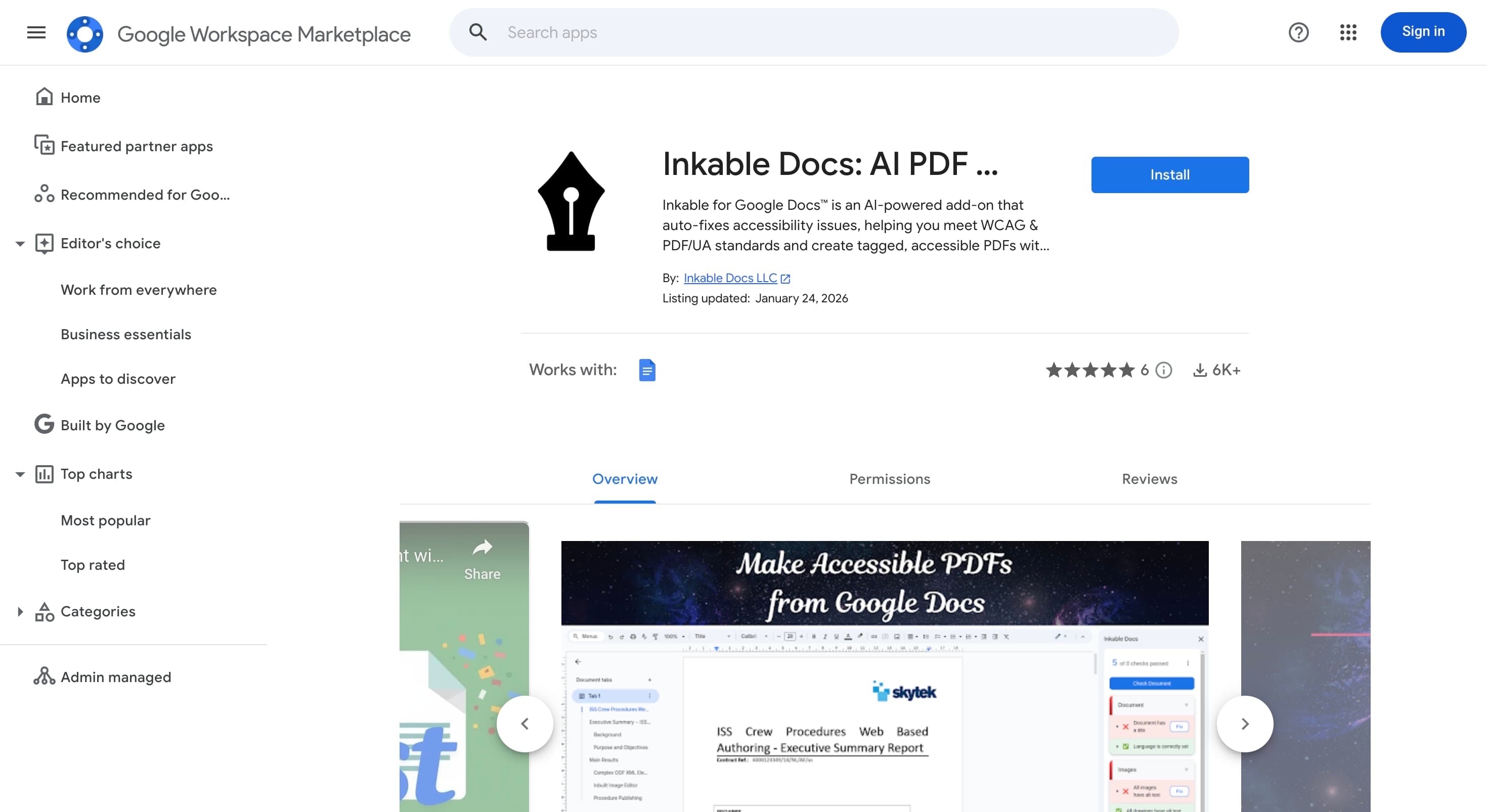Select the Home sidebar icon
1487x812 pixels.
[45, 97]
